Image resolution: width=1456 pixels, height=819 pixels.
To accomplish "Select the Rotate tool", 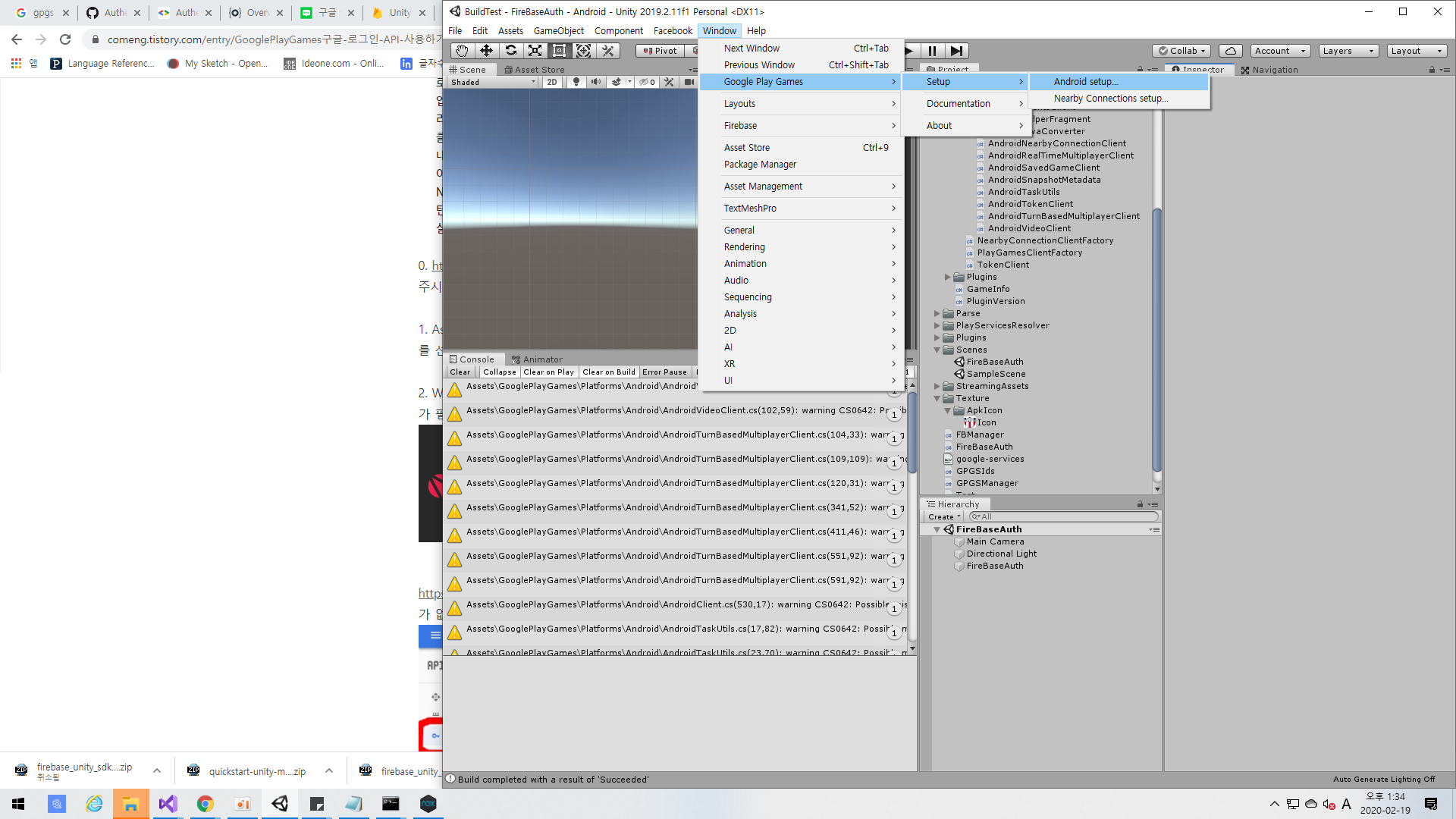I will [510, 51].
